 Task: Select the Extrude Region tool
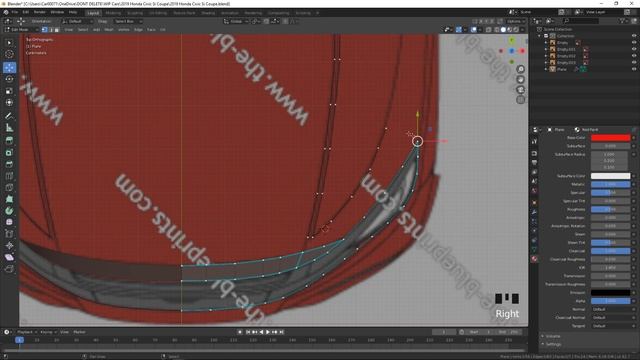(x=9, y=141)
